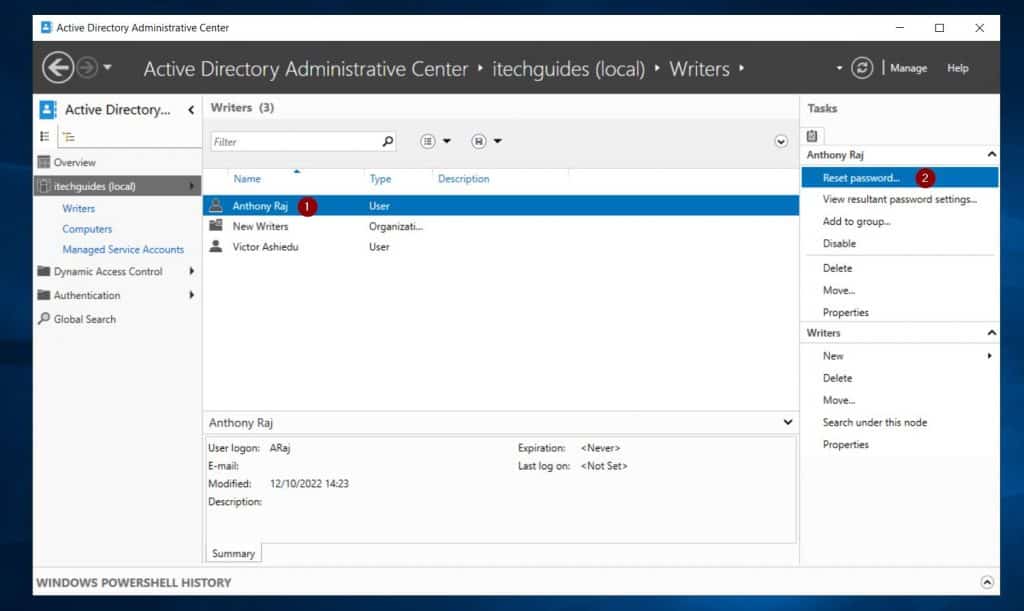This screenshot has height=611, width=1024.
Task: Expand Dynamic Access Control arrow
Action: (191, 271)
